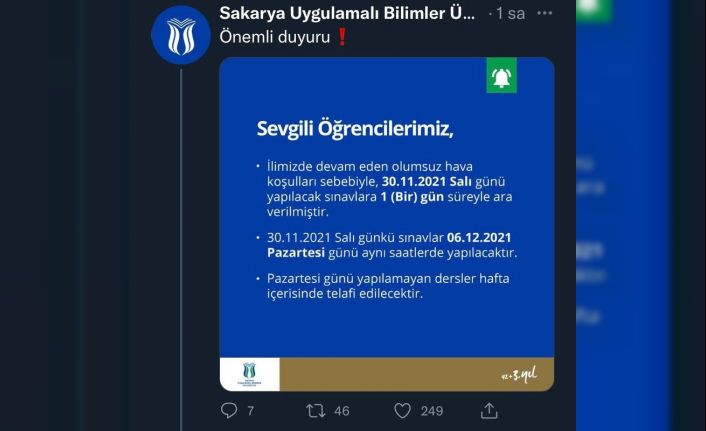Click the "Sevgili Öğrencilerimiz," heading in image

point(347,131)
